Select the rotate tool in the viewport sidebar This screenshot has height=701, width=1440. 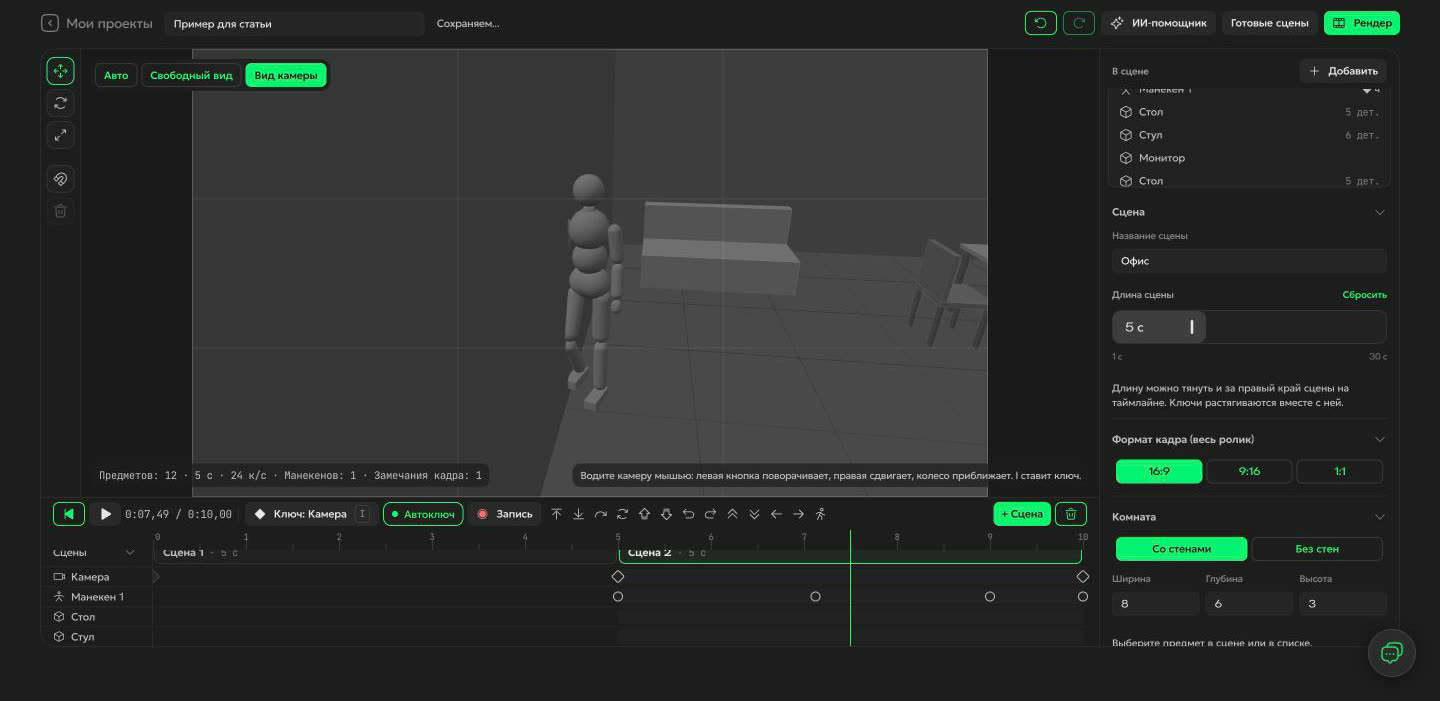[60, 103]
